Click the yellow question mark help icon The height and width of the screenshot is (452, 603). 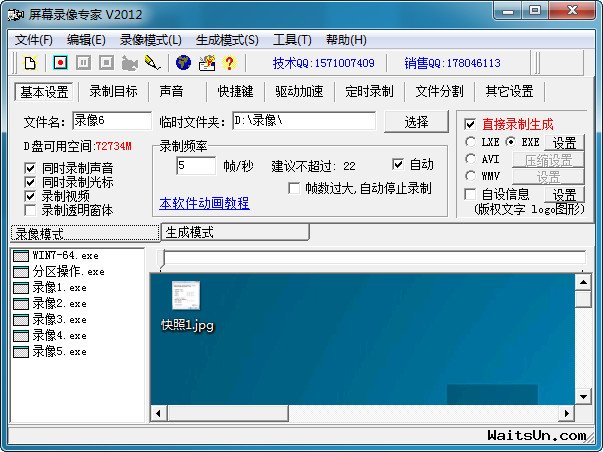click(x=229, y=63)
